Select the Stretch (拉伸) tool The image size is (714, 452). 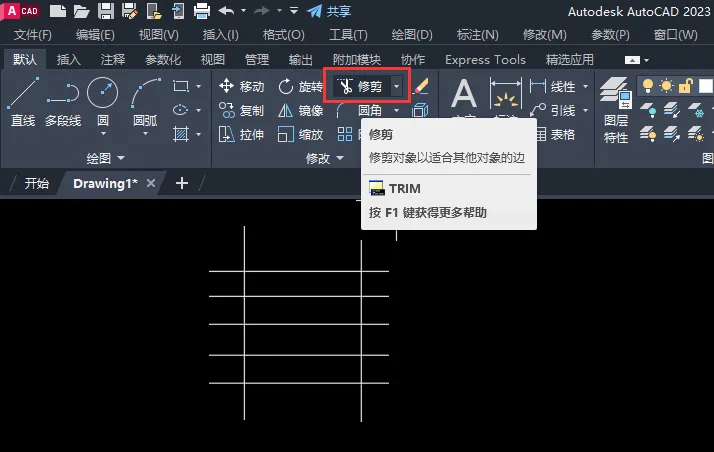[x=241, y=134]
